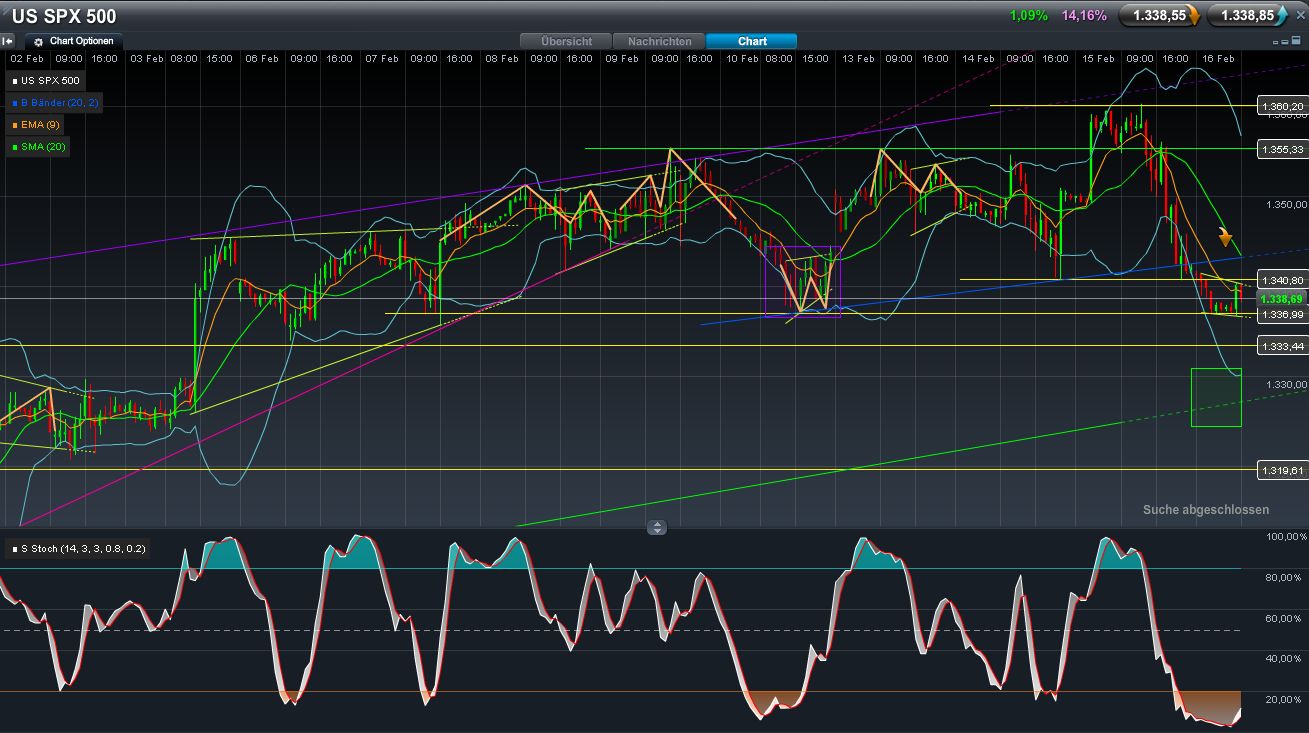Switch to the Nachrichten tab
The height and width of the screenshot is (733, 1309).
[659, 41]
